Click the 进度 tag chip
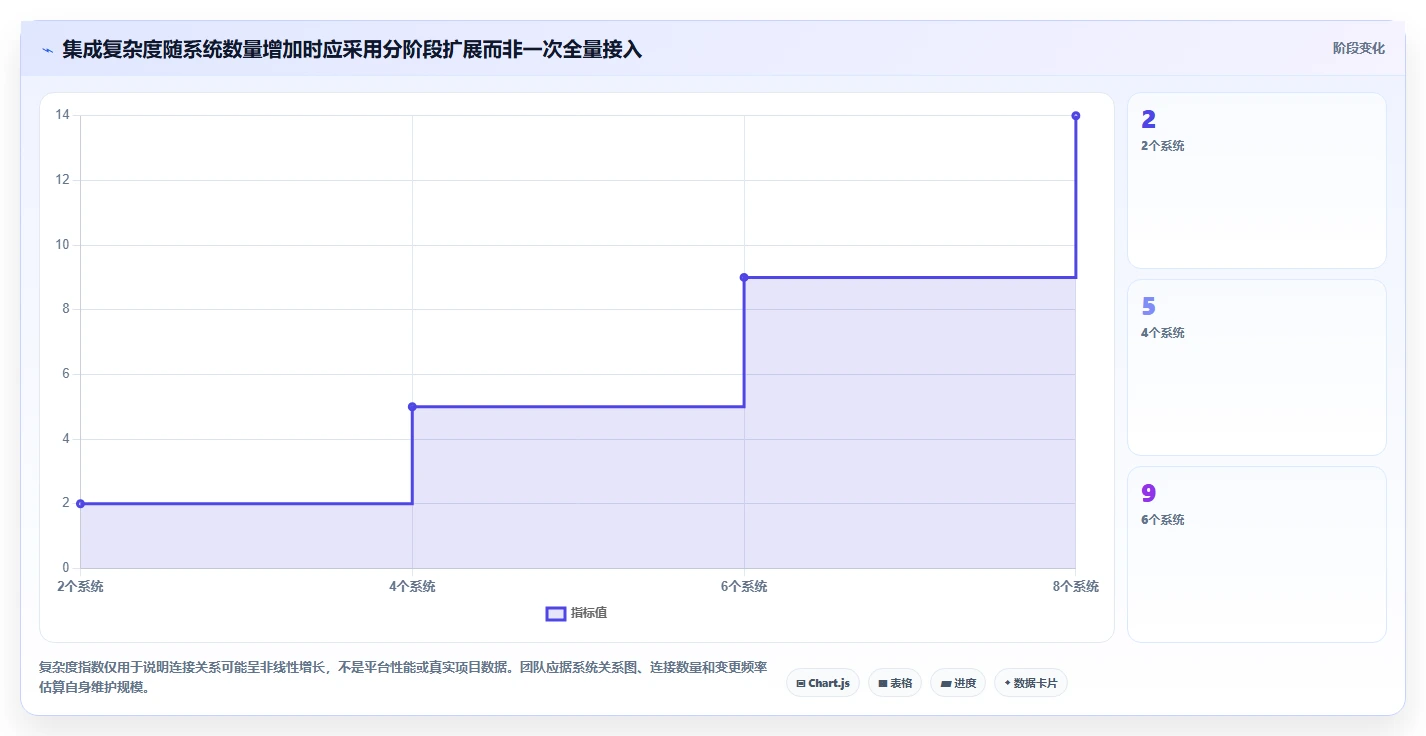The image size is (1426, 736). click(x=958, y=683)
